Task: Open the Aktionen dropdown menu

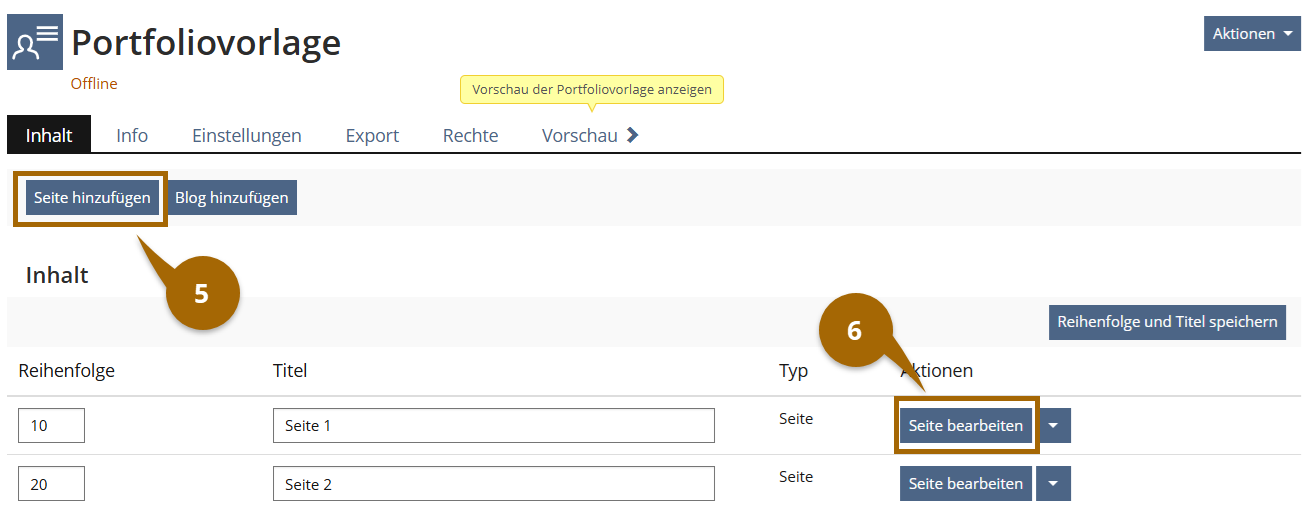Action: click(x=1251, y=33)
